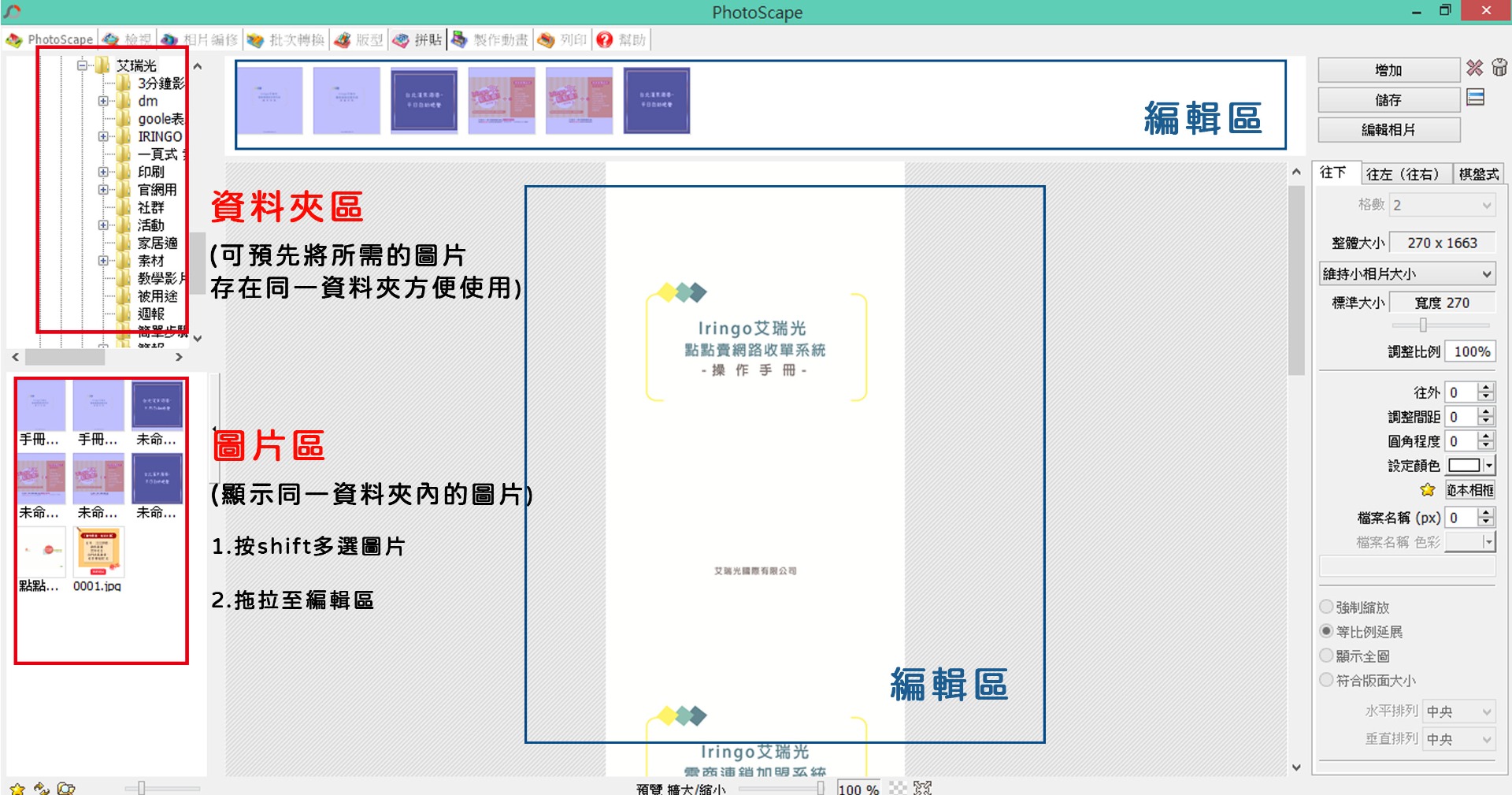Viewport: 1512px width, 795px height.
Task: Select the 0001.jpg thumbnail in file list
Action: 98,559
